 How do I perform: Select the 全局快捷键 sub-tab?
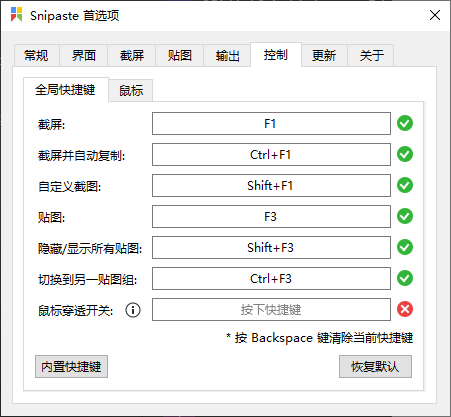(x=65, y=90)
